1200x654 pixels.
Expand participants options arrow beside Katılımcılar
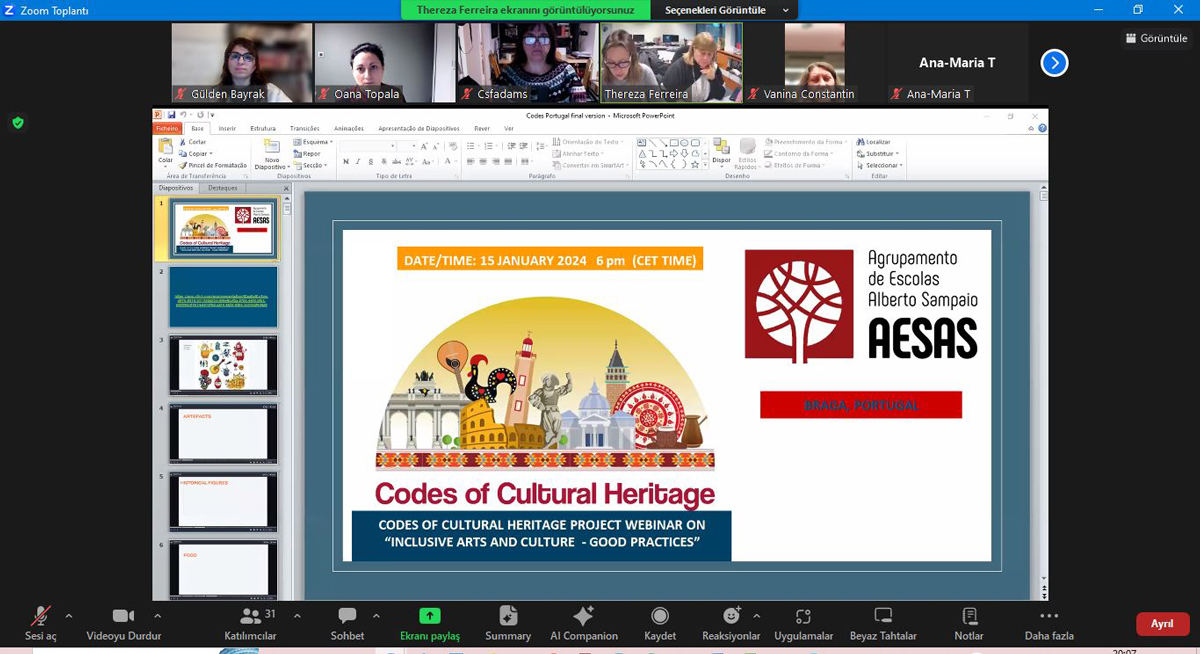[x=297, y=616]
